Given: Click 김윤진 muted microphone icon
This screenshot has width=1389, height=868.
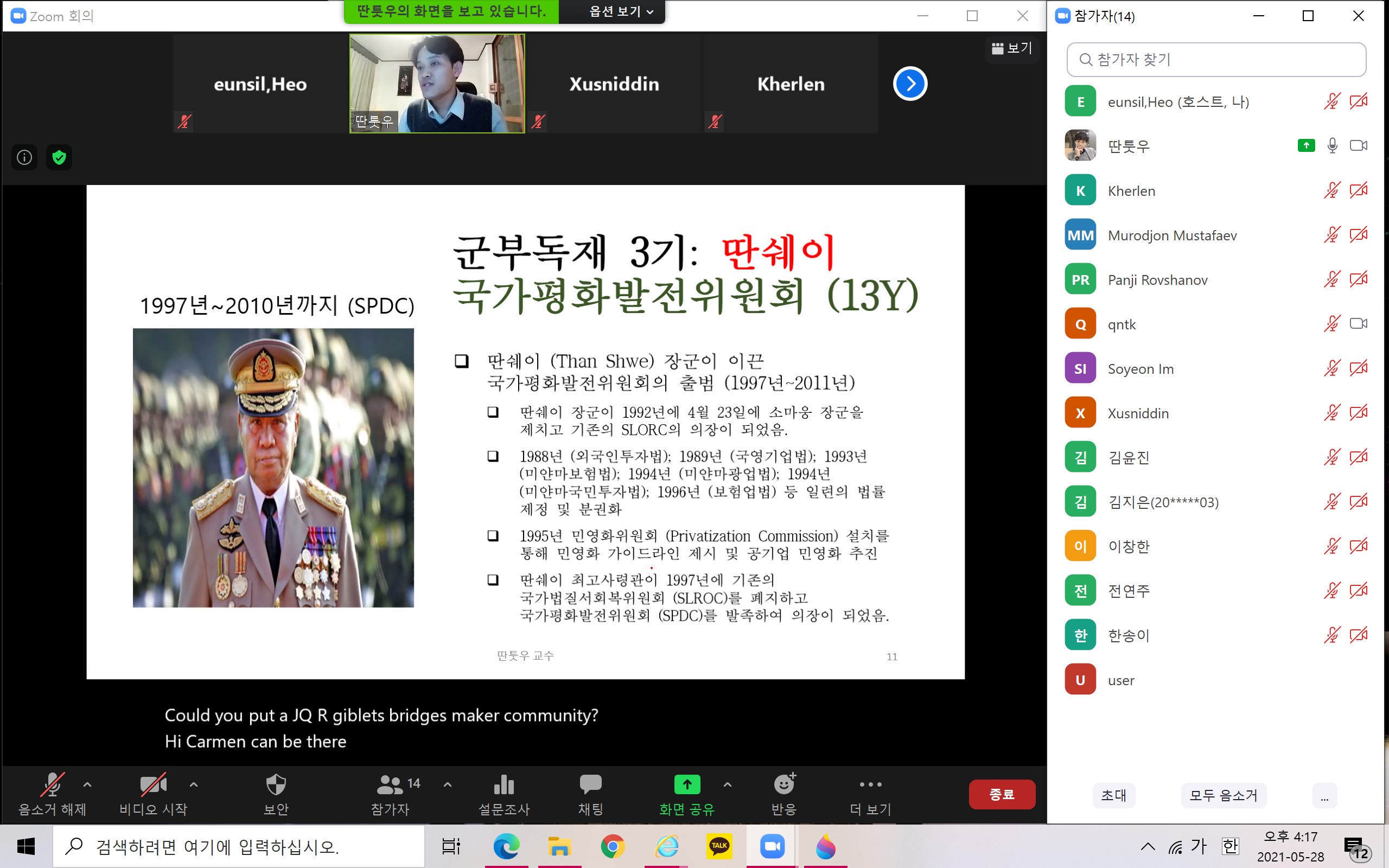Looking at the screenshot, I should pyautogui.click(x=1331, y=457).
